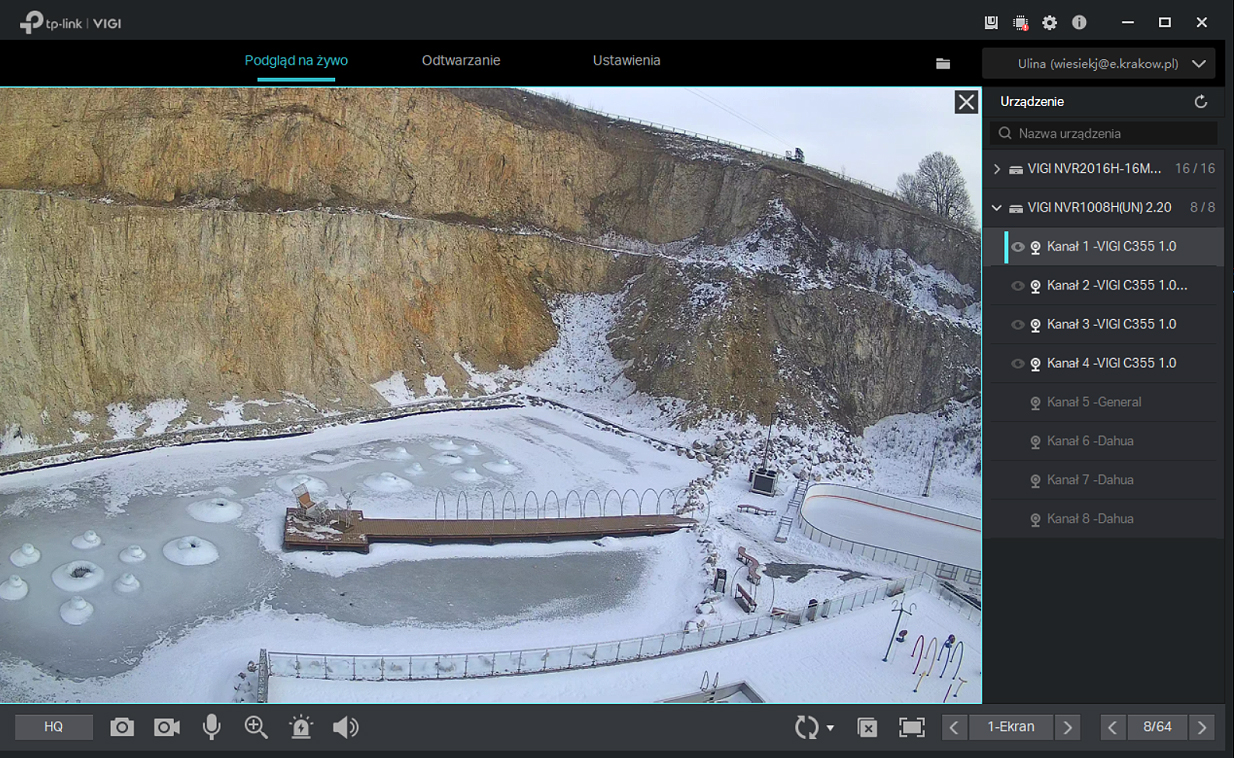Start recording with the video camera icon
Image resolution: width=1234 pixels, height=758 pixels.
click(x=167, y=727)
